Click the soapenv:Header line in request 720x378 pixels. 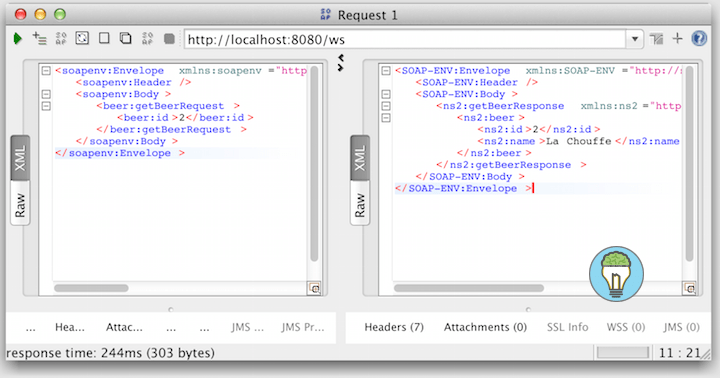click(134, 82)
